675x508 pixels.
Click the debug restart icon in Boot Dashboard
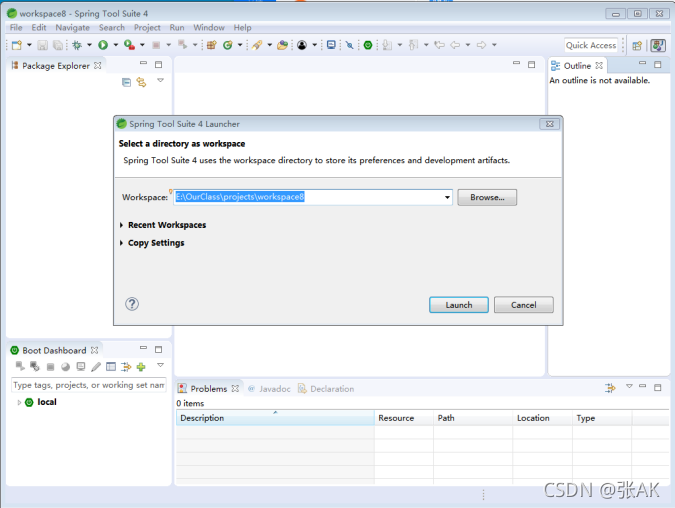[35, 366]
